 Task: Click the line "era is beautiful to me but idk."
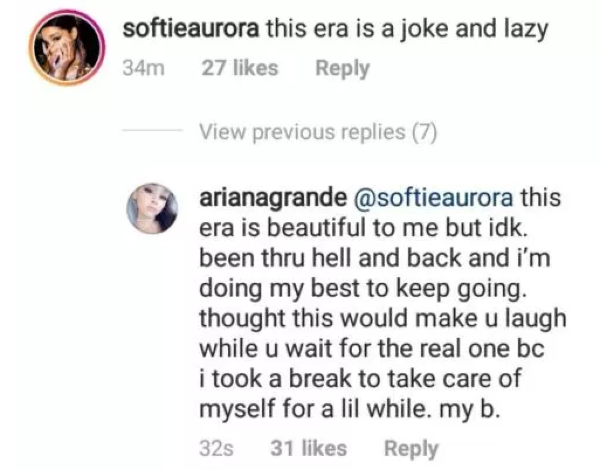click(352, 226)
